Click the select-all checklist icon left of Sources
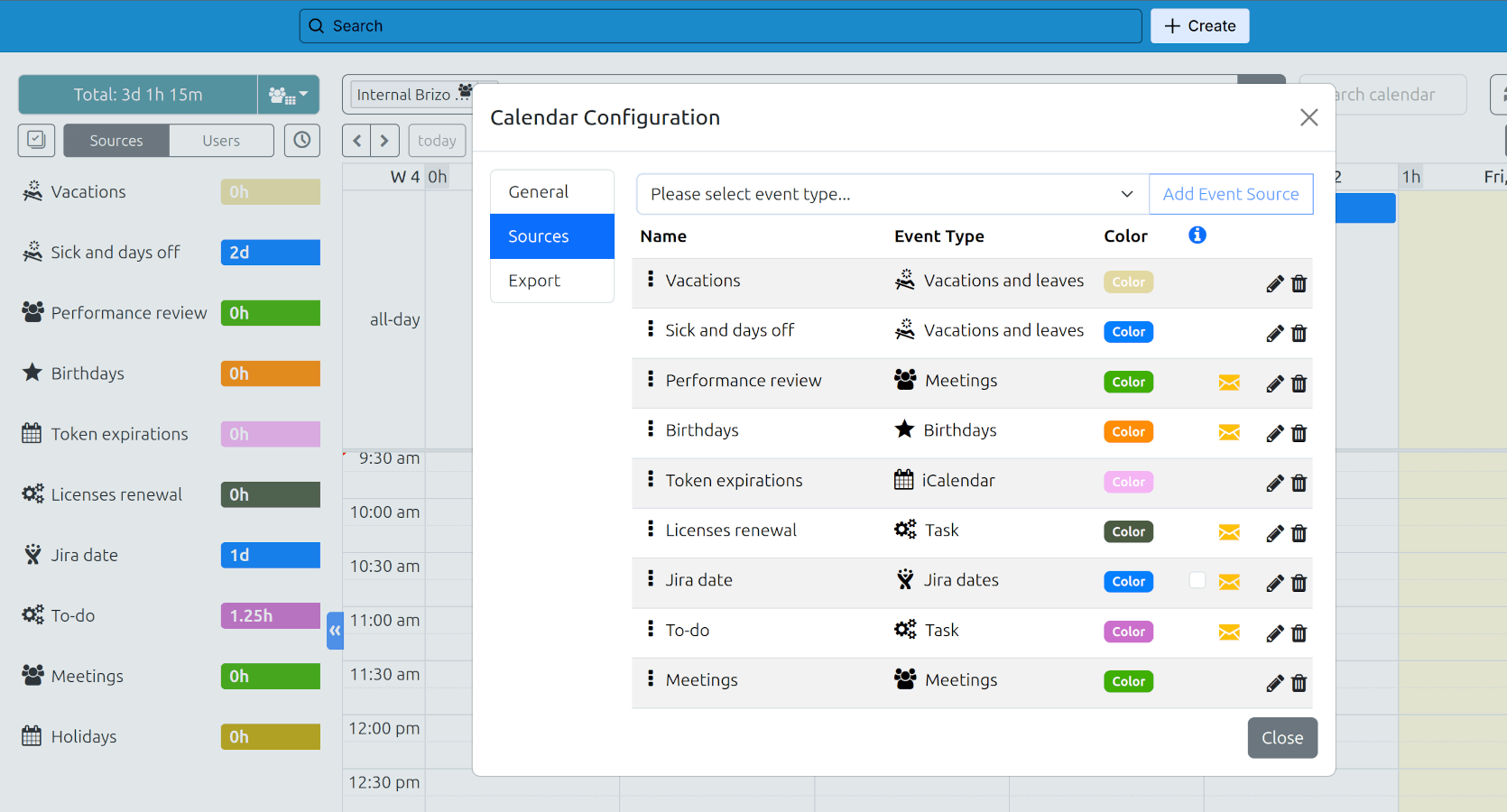This screenshot has height=812, width=1507. pyautogui.click(x=36, y=140)
